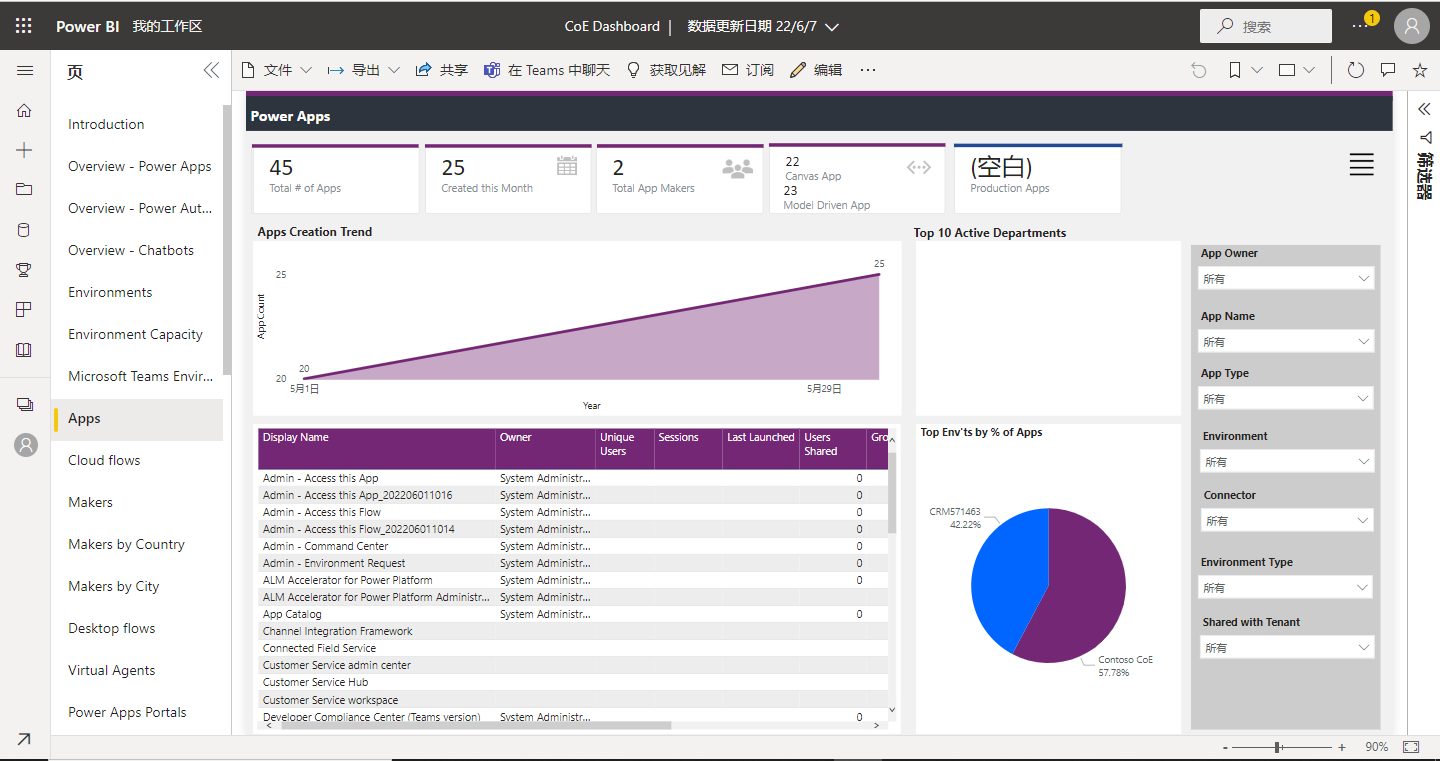Viewport: 1440px width, 761px height.
Task: Click the expand arrow at rail bottom
Action: pyautogui.click(x=24, y=739)
